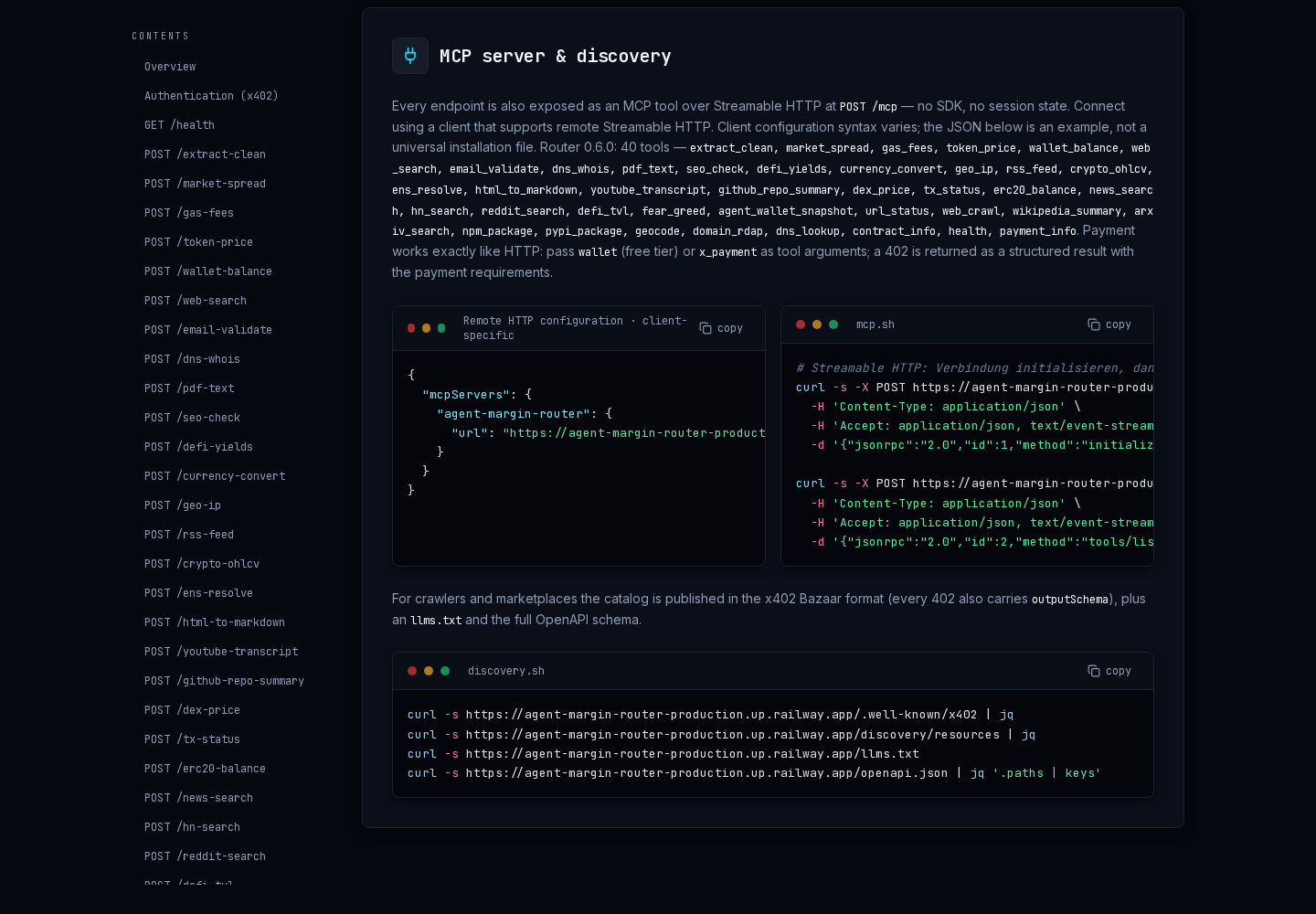Navigate to POST /ens-resolve
The height and width of the screenshot is (914, 1316).
[x=198, y=593]
